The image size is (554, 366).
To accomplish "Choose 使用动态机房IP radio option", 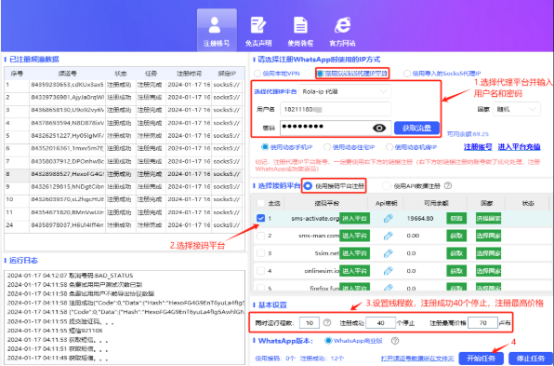I will 389,147.
